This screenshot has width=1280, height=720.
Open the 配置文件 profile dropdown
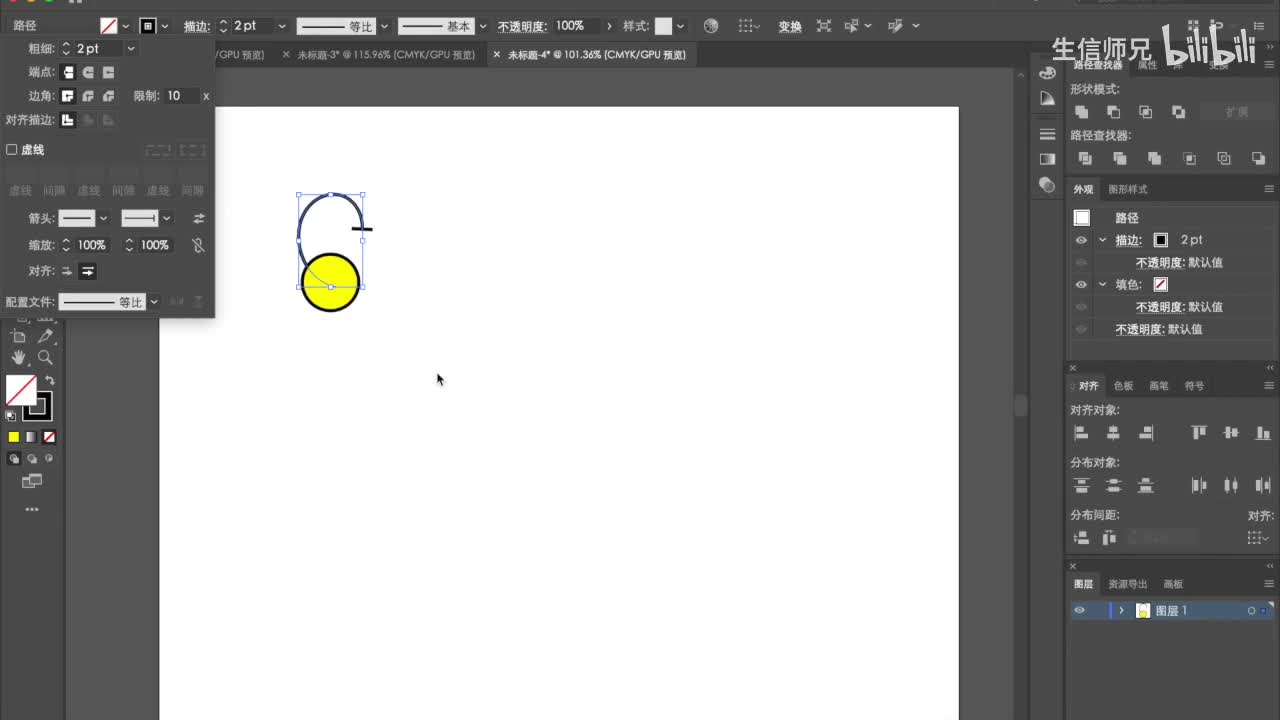(154, 302)
